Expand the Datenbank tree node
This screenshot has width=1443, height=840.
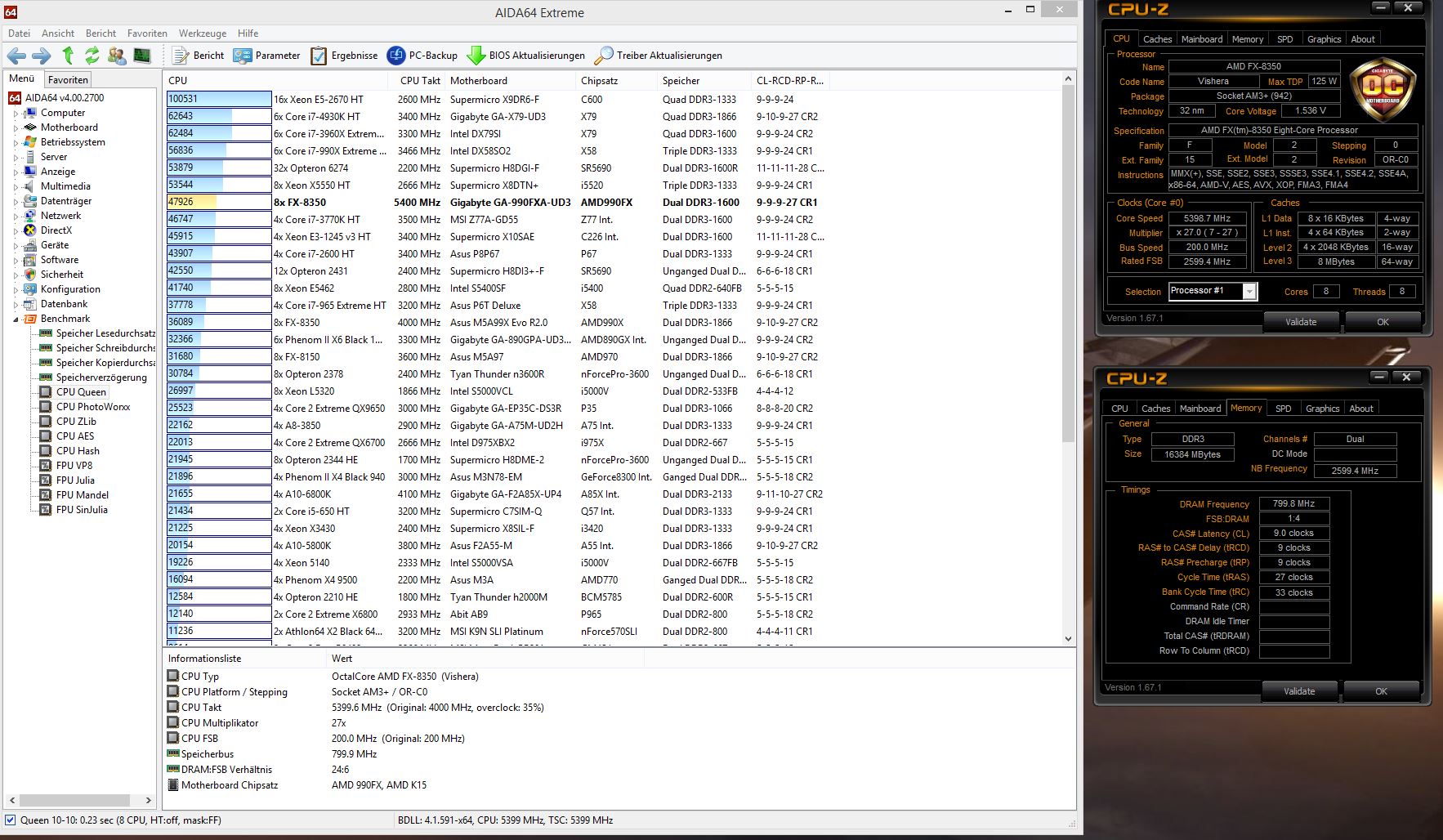pos(16,305)
